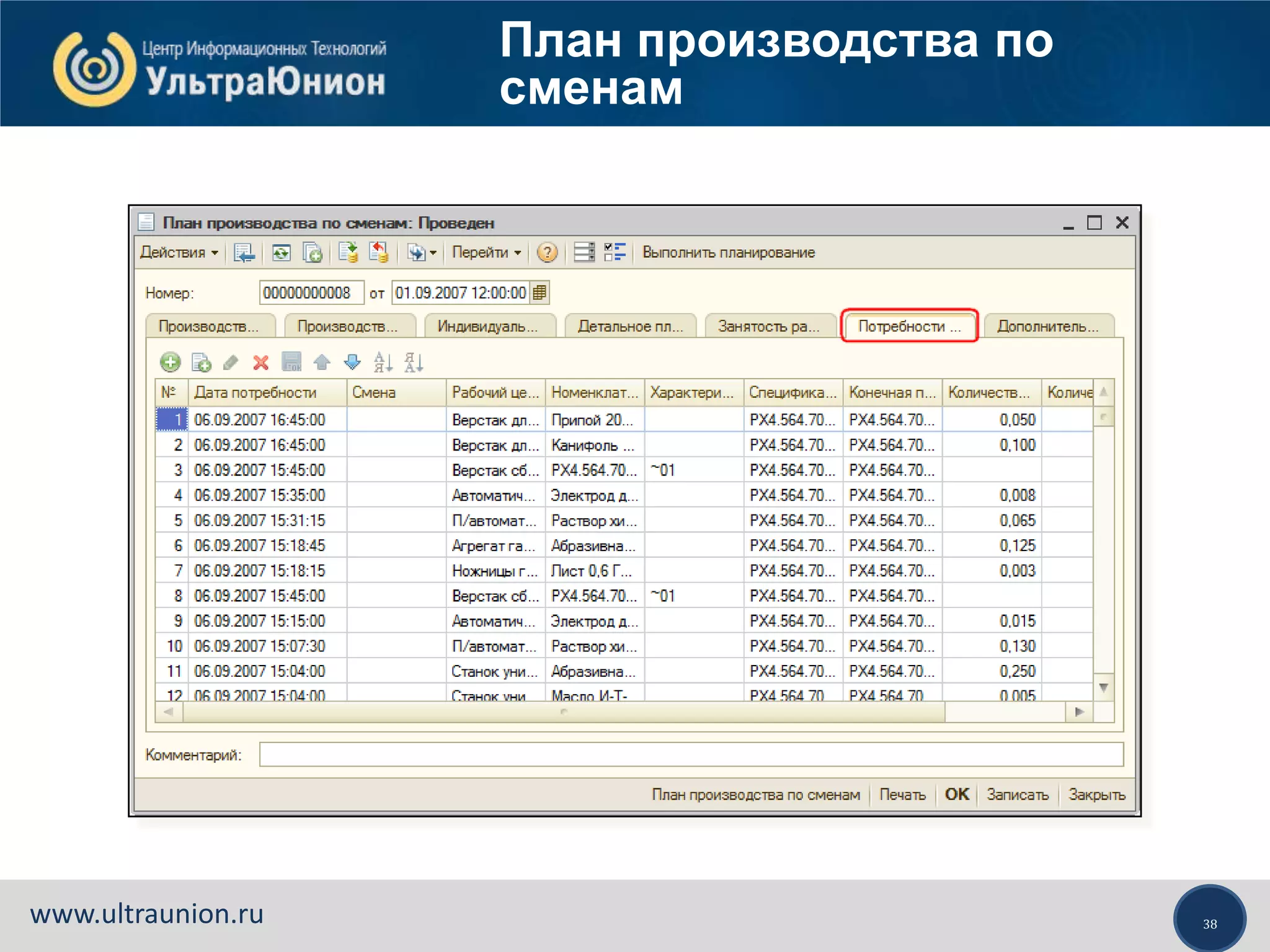
Task: Click the Конечная п... column header
Action: (x=892, y=392)
